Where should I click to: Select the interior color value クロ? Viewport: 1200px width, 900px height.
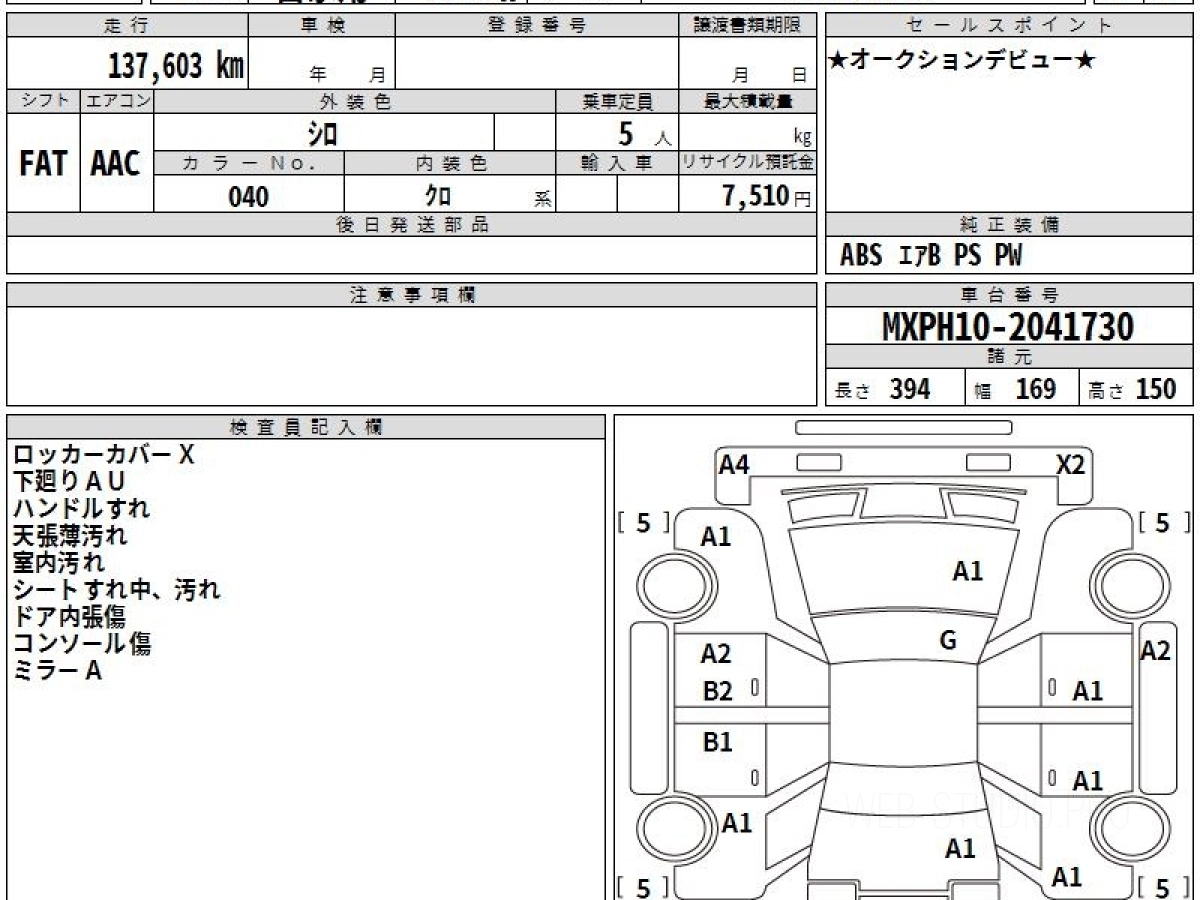point(437,196)
